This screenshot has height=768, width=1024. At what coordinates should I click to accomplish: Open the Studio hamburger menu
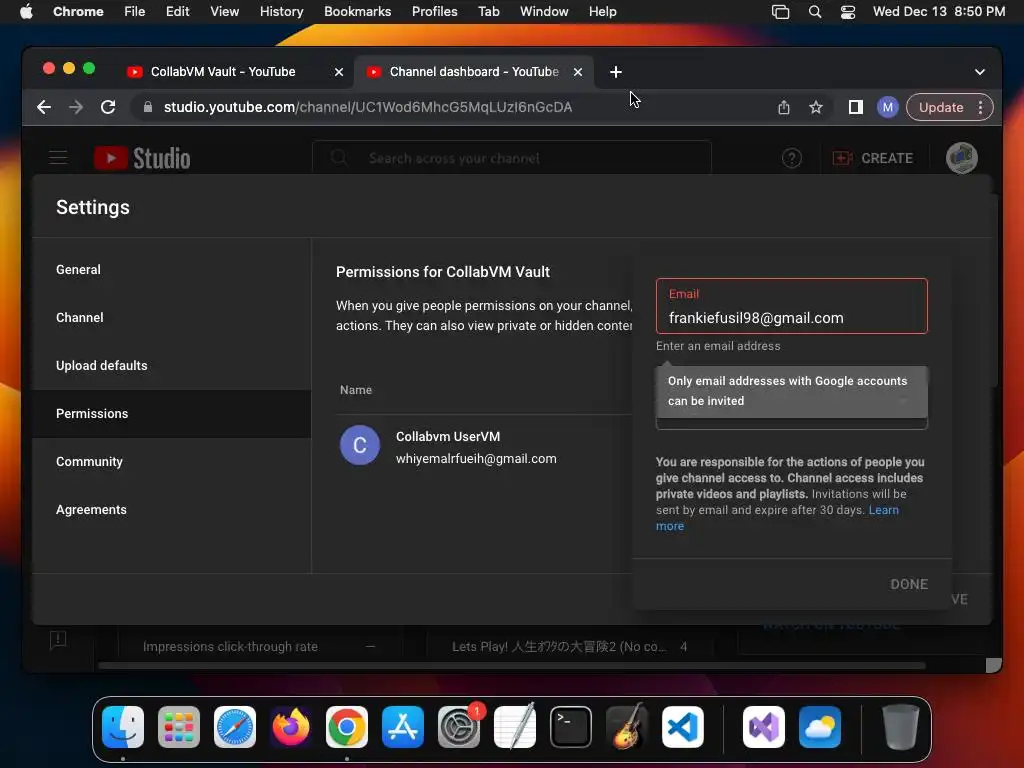[58, 157]
